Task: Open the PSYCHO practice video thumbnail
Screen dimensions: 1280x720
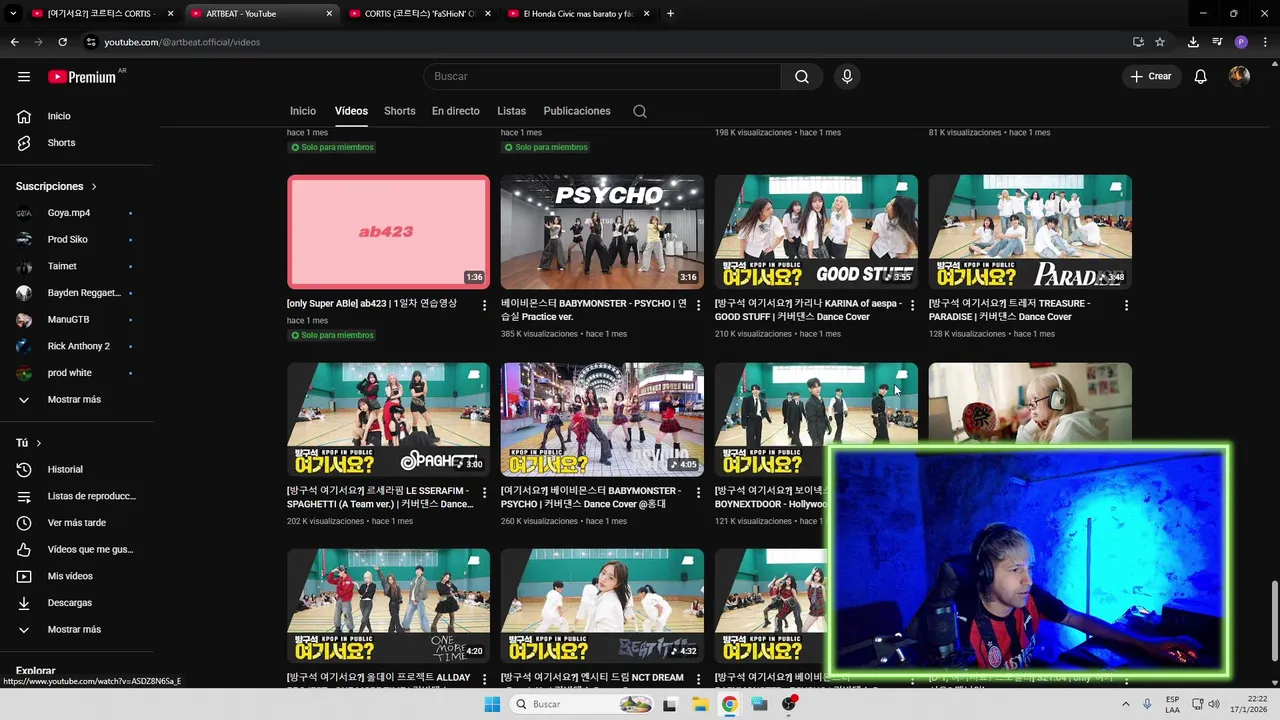Action: click(x=602, y=232)
